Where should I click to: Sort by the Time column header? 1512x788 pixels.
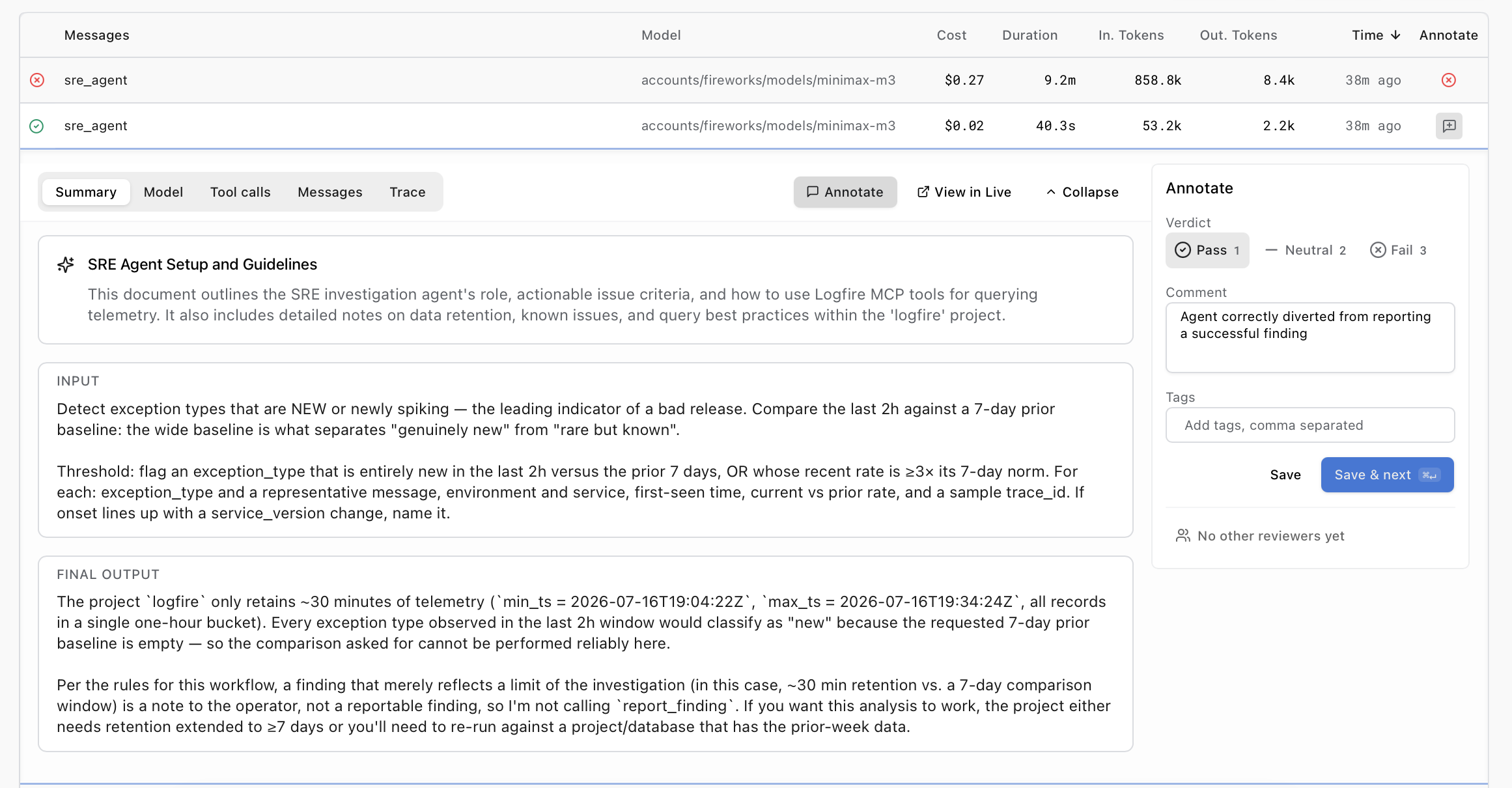1375,35
